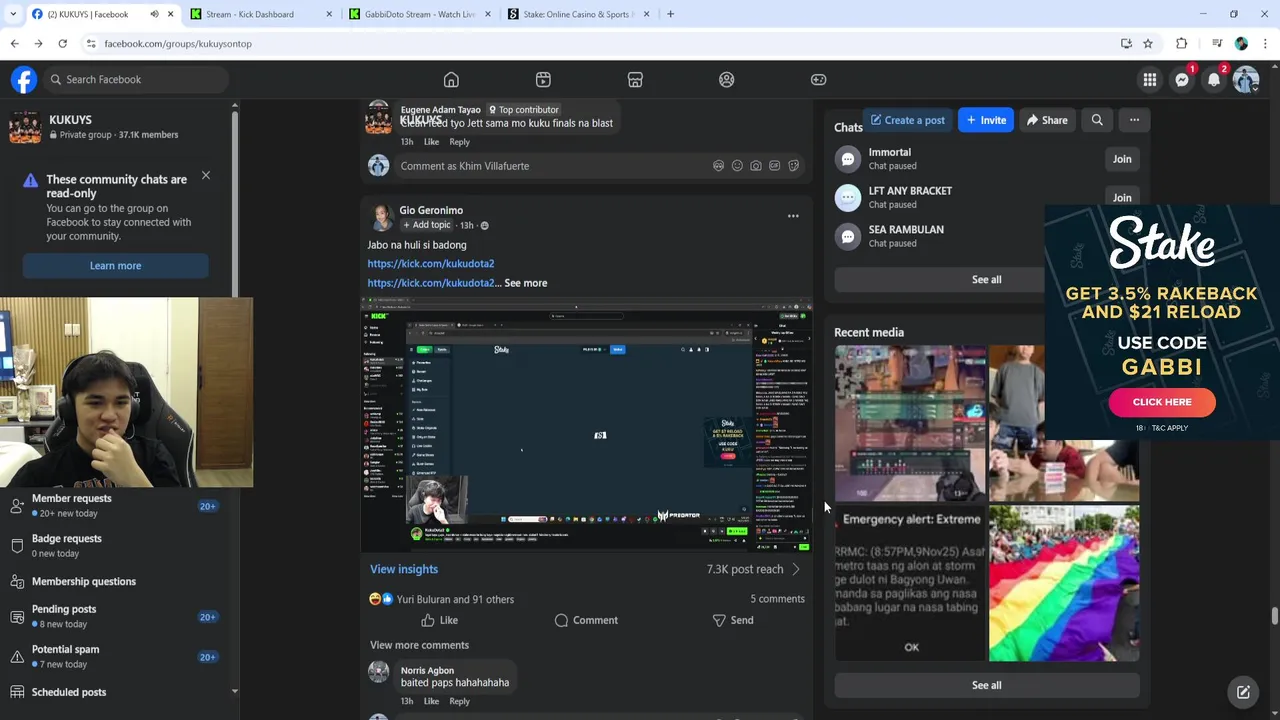
Task: Click the emoji icon in comment box
Action: [x=737, y=166]
